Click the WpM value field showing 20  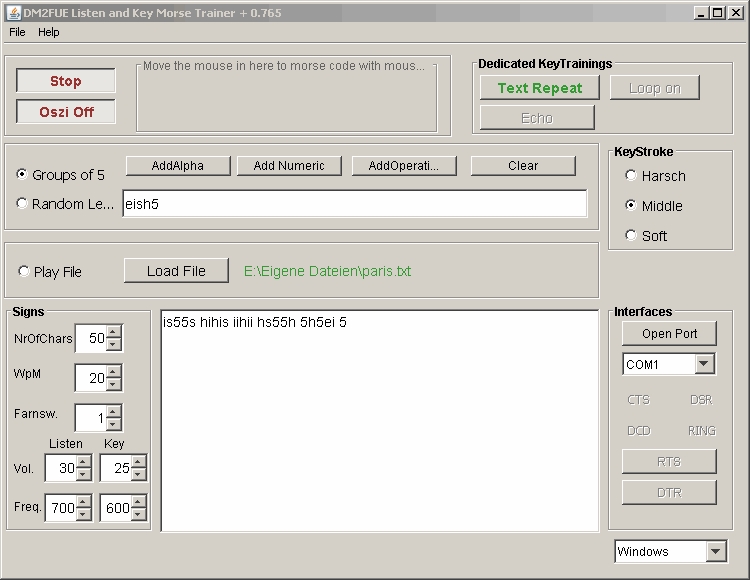[91, 378]
